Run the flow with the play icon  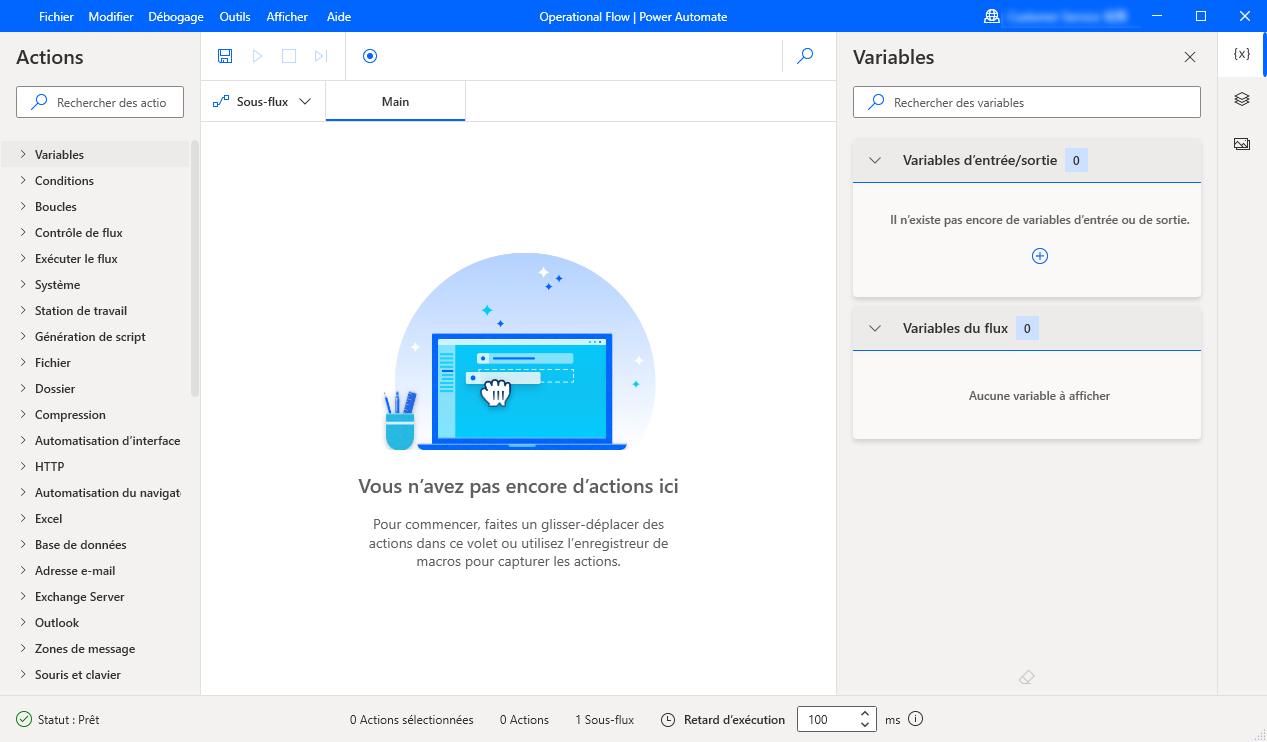[257, 56]
